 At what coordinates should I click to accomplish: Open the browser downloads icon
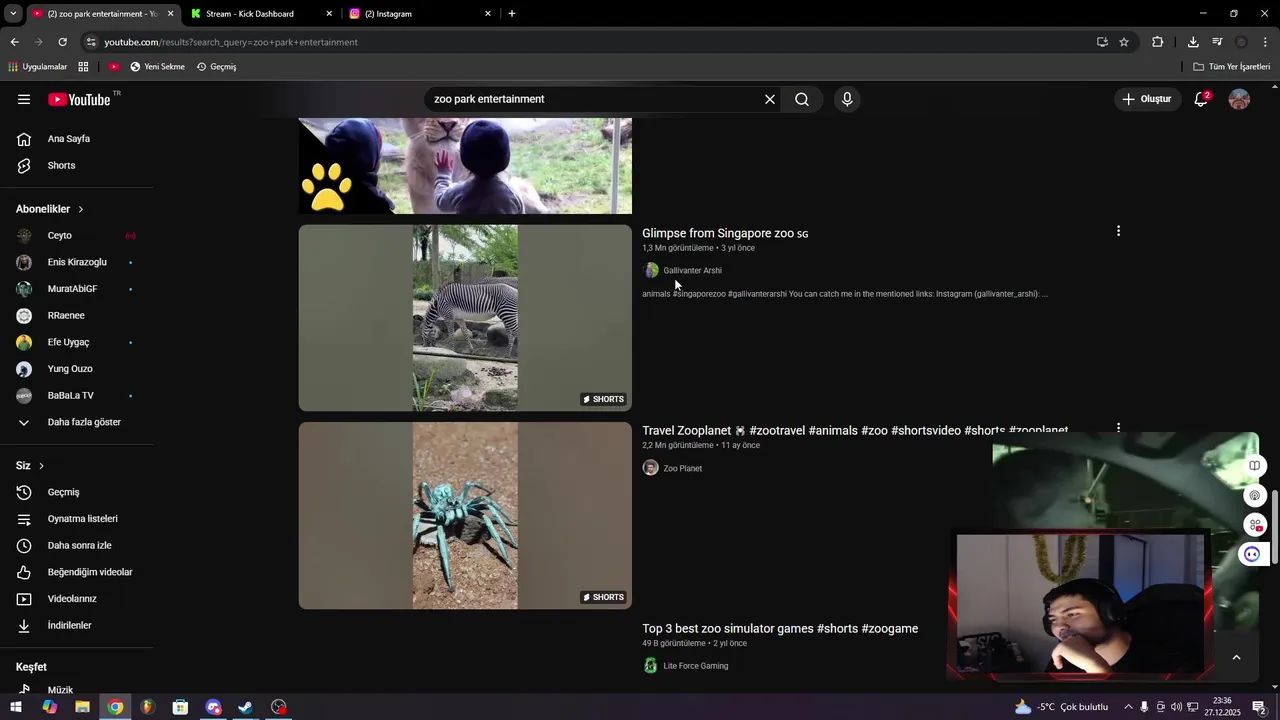pos(1193,42)
